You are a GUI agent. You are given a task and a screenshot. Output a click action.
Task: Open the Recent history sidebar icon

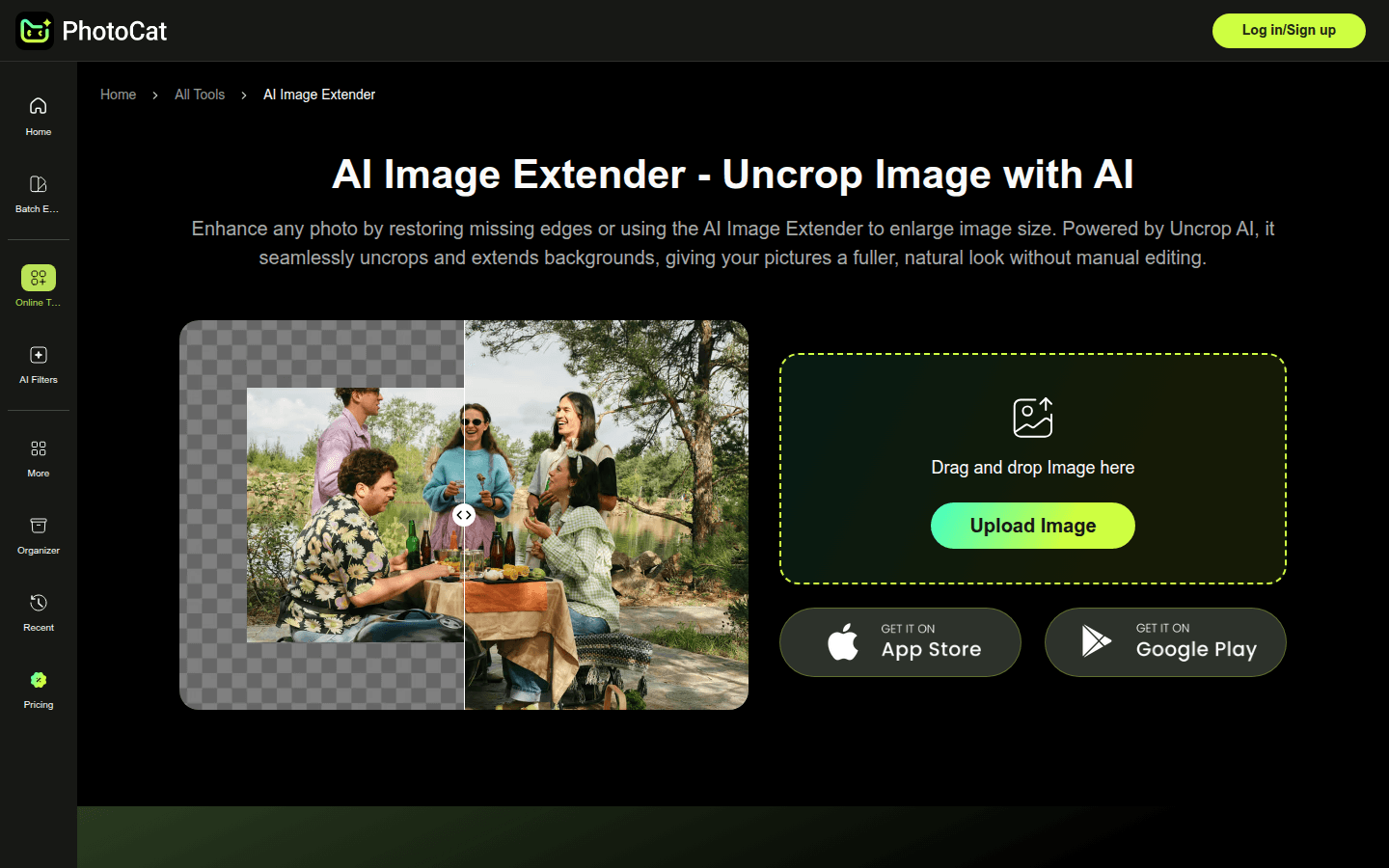(x=39, y=603)
